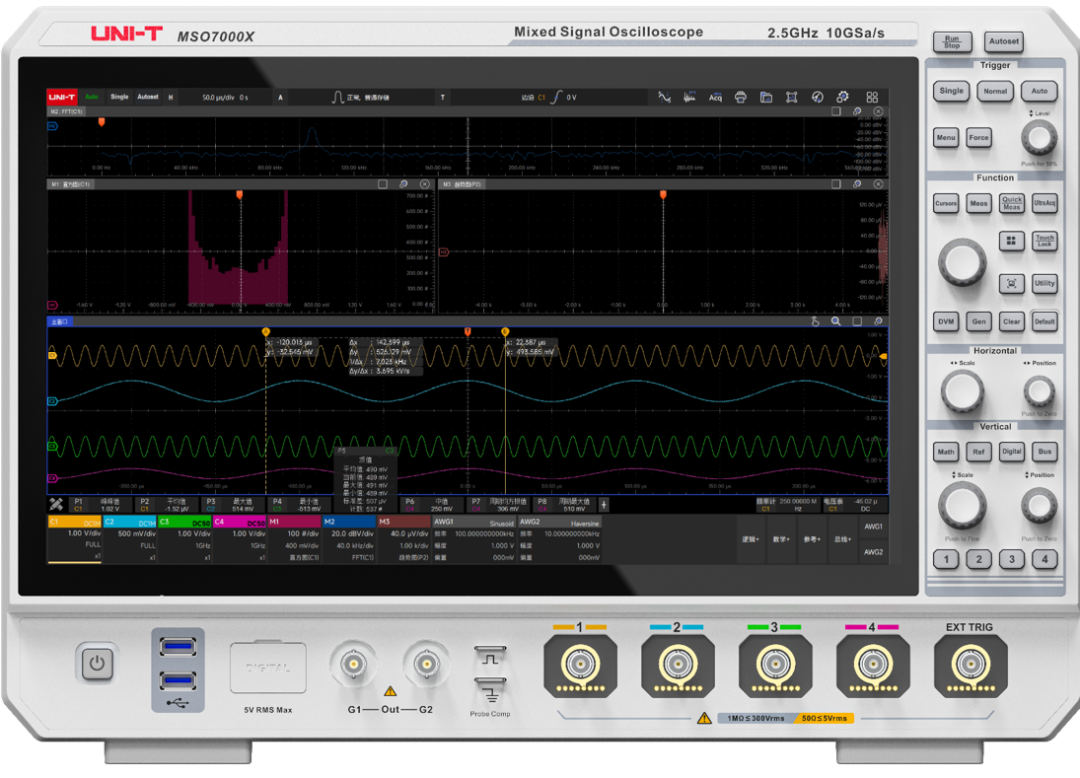The image size is (1080, 778).
Task: Expand the 数学 math dropdown menu
Action: pos(783,538)
